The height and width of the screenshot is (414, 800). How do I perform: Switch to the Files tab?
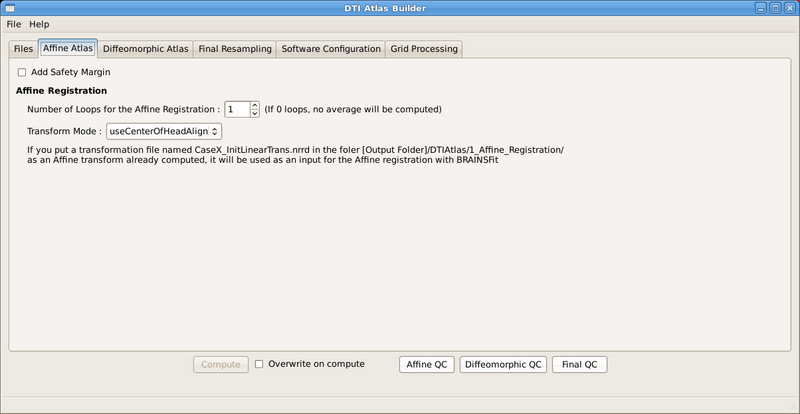[x=23, y=49]
